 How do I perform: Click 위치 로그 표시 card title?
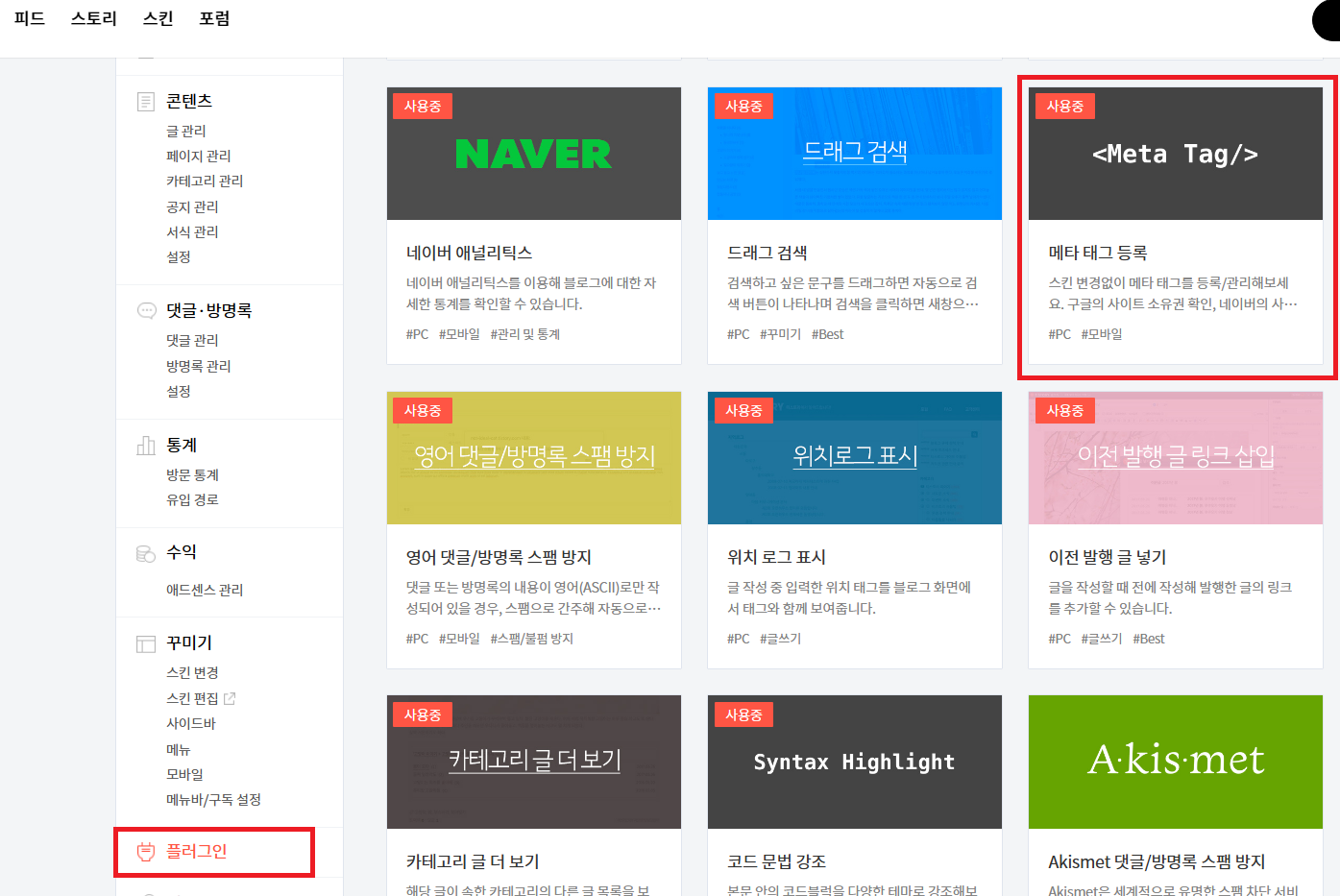[776, 557]
